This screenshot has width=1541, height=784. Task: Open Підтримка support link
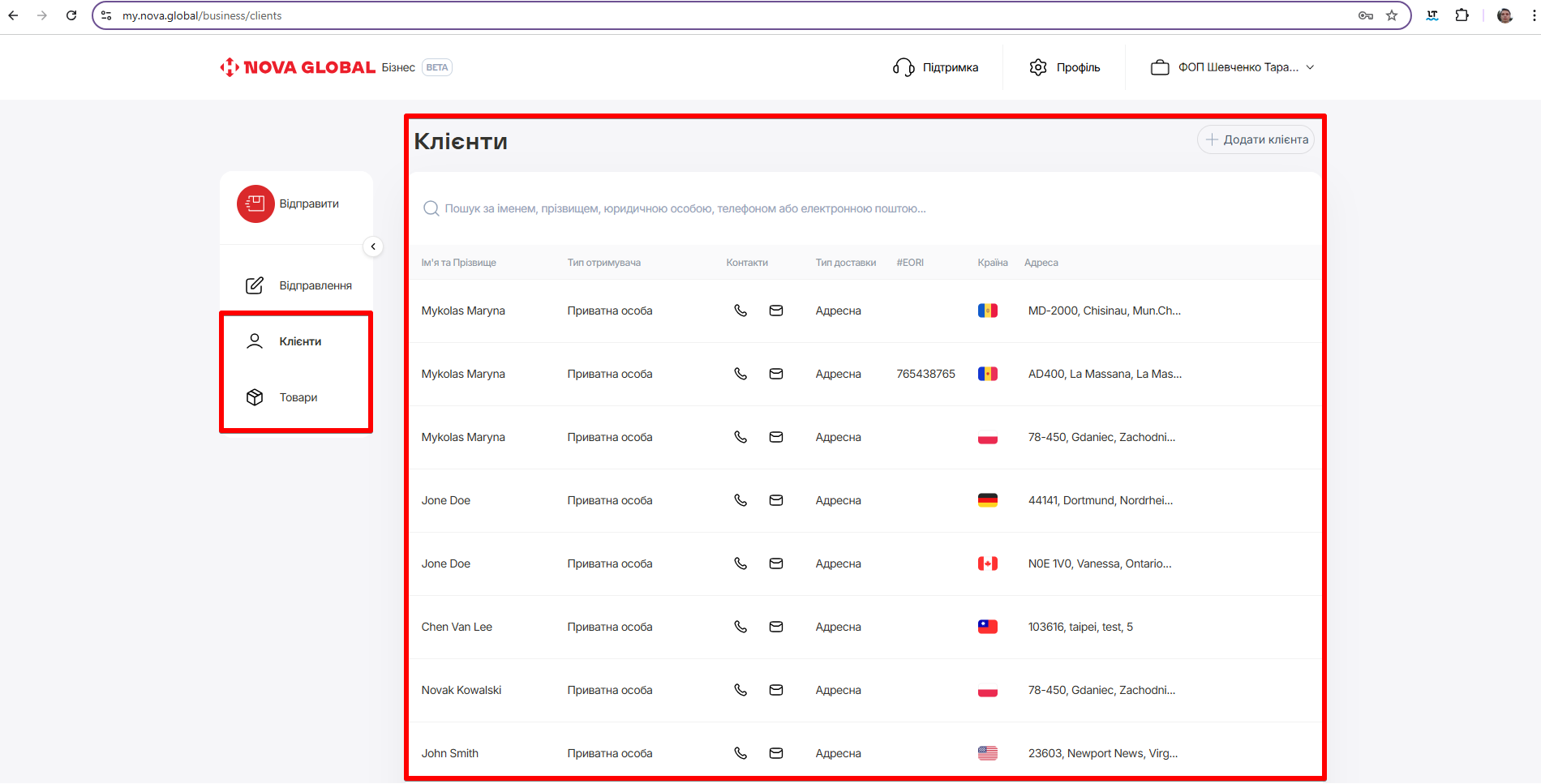(x=936, y=67)
